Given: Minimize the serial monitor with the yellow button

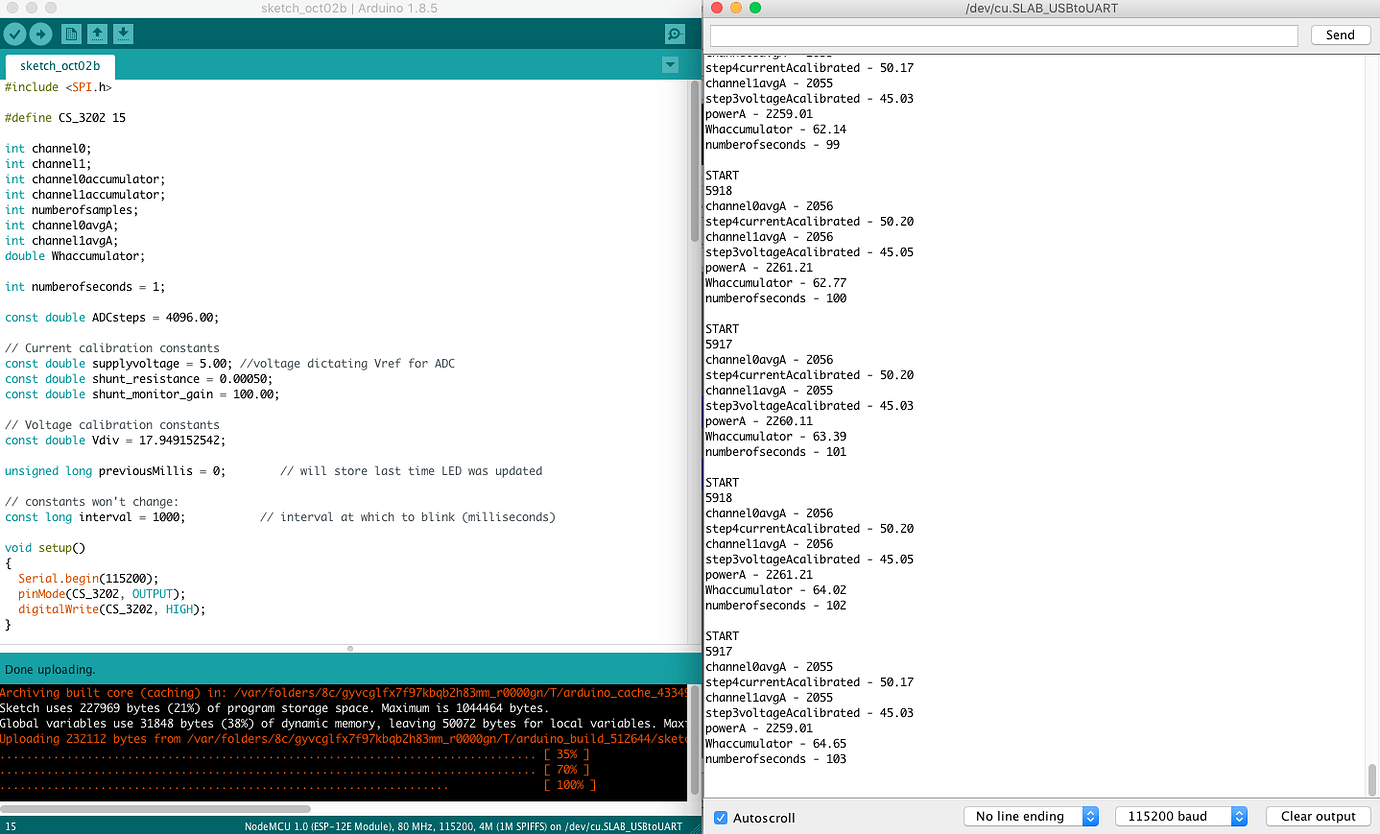Looking at the screenshot, I should 736,8.
